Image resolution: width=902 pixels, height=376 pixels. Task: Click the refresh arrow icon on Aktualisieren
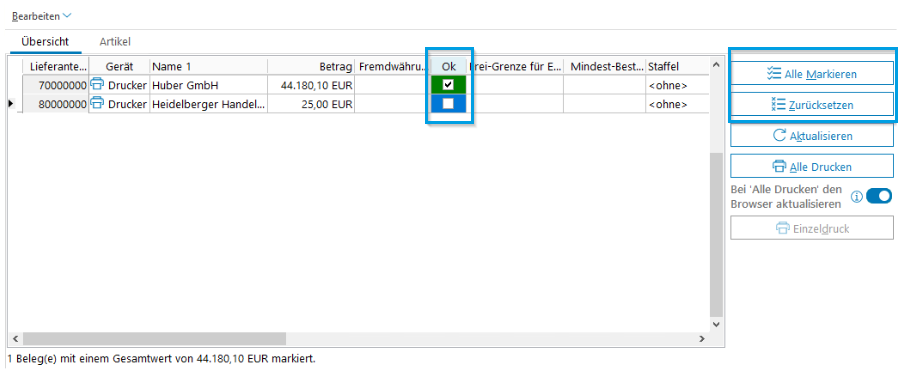tap(779, 136)
